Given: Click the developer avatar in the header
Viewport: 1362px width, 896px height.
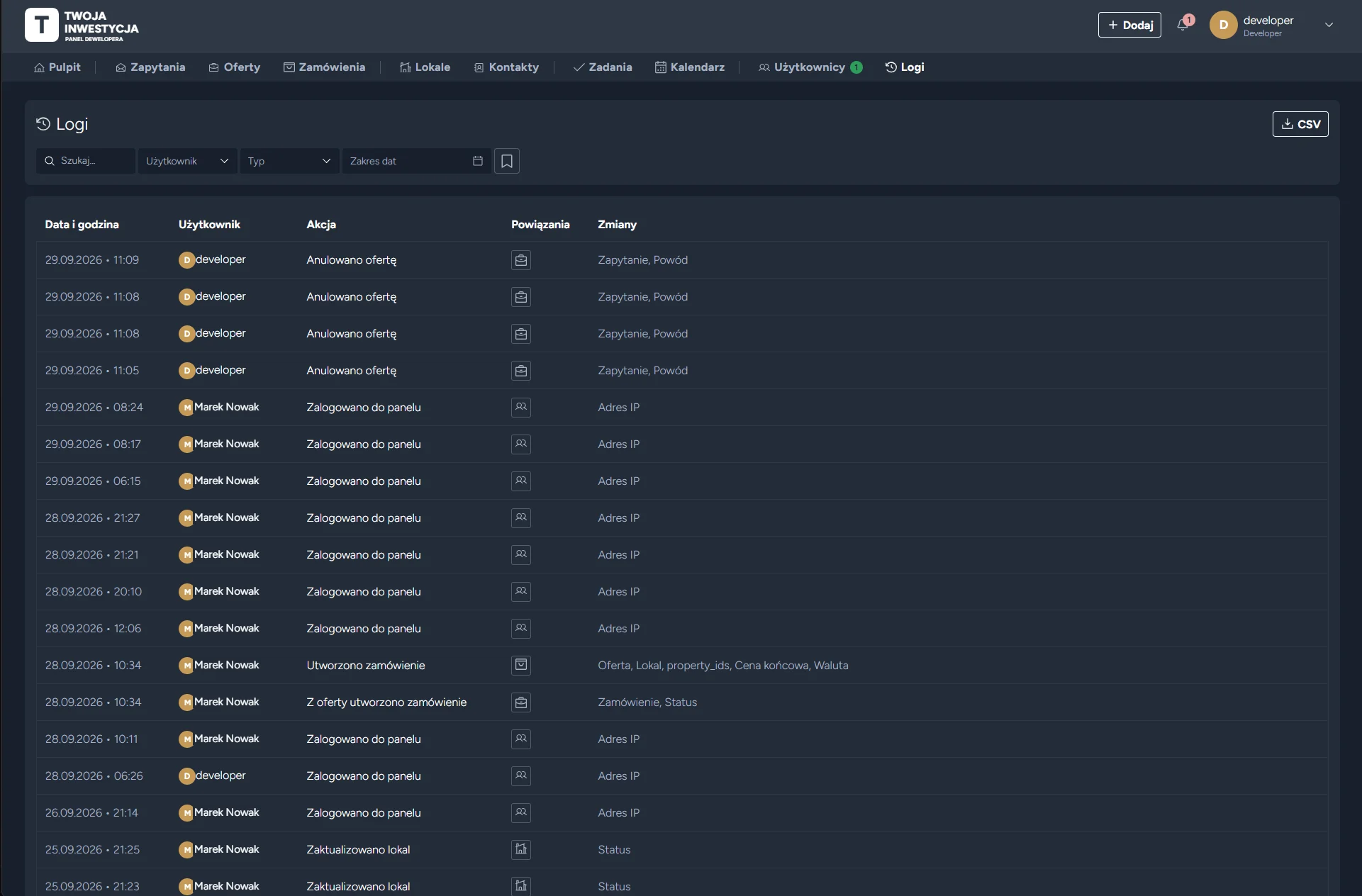Looking at the screenshot, I should point(1223,25).
